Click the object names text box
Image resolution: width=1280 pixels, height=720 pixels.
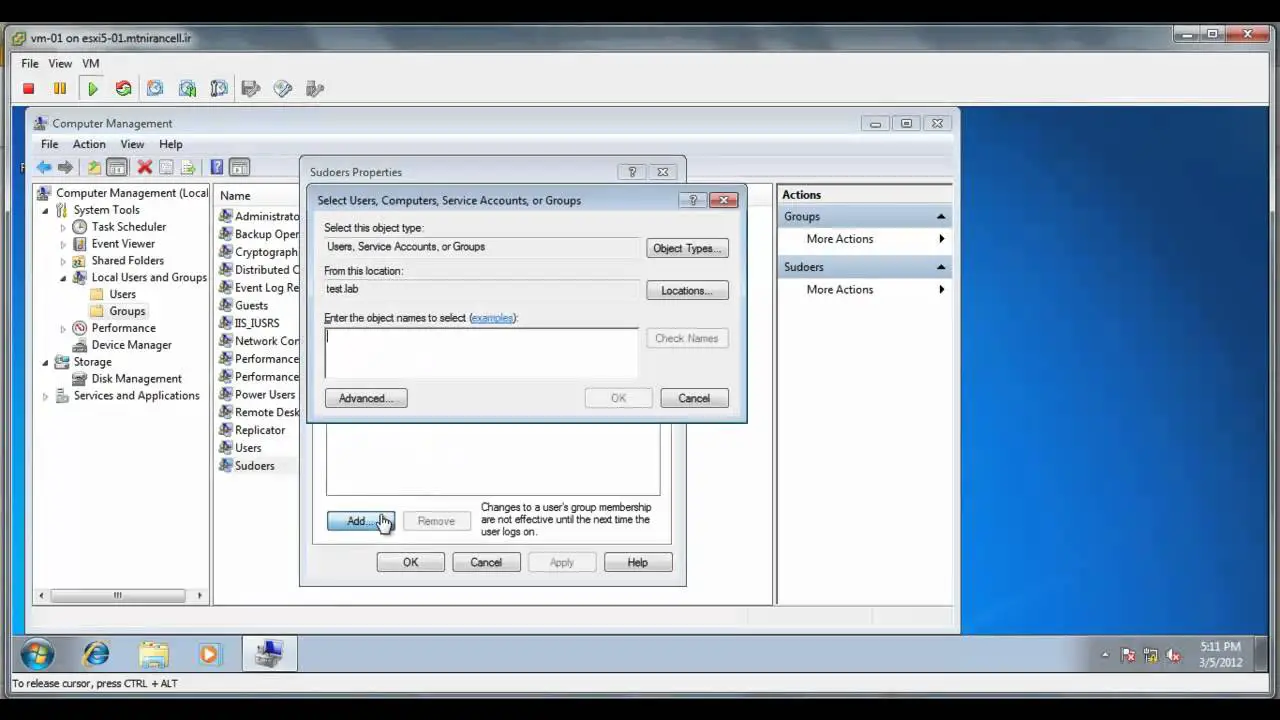point(481,352)
